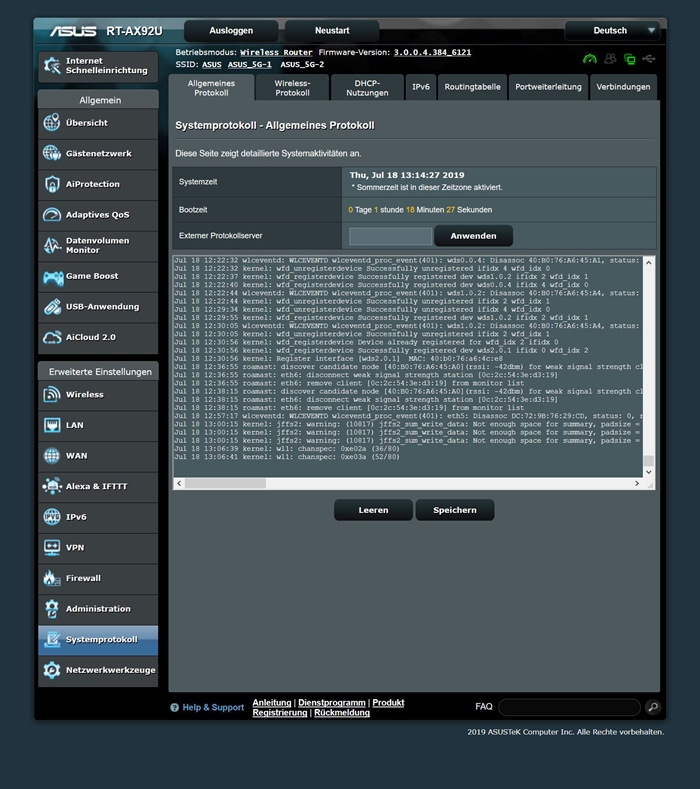The image size is (700, 789).
Task: Click the LAN icon
Action: [51, 425]
